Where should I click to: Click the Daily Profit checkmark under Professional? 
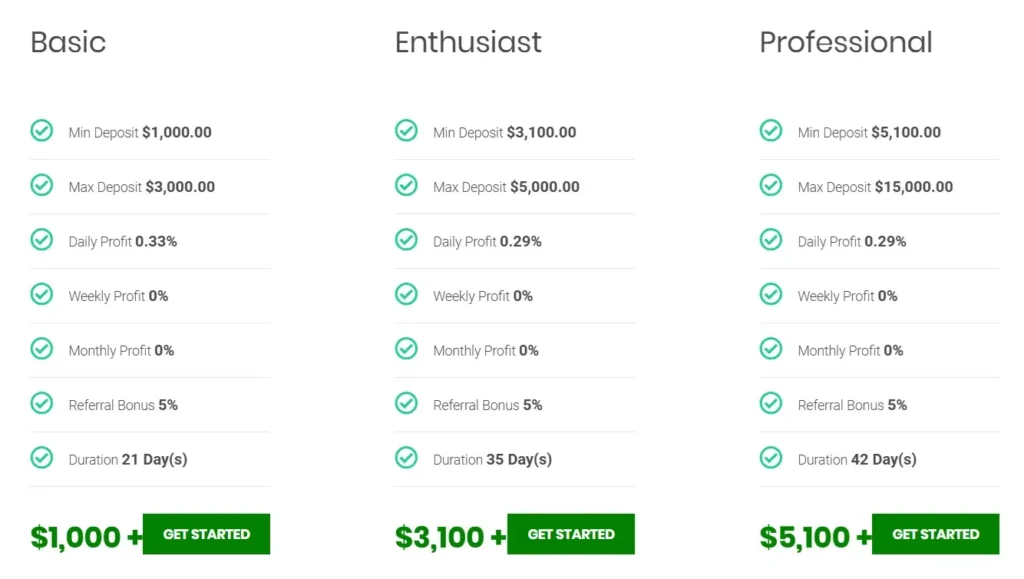coord(771,240)
